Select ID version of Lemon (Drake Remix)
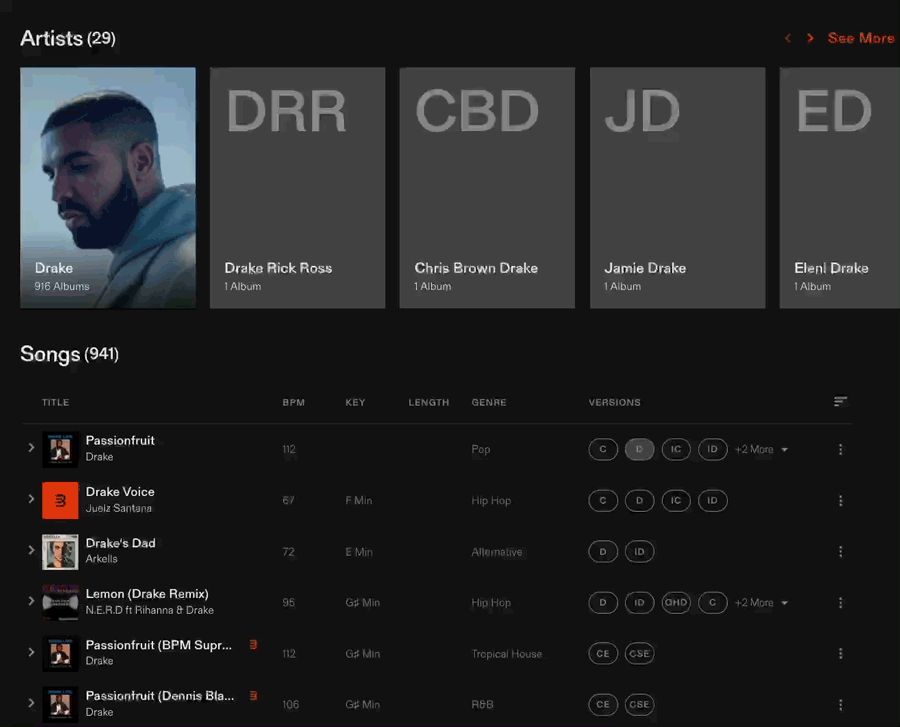 point(639,602)
